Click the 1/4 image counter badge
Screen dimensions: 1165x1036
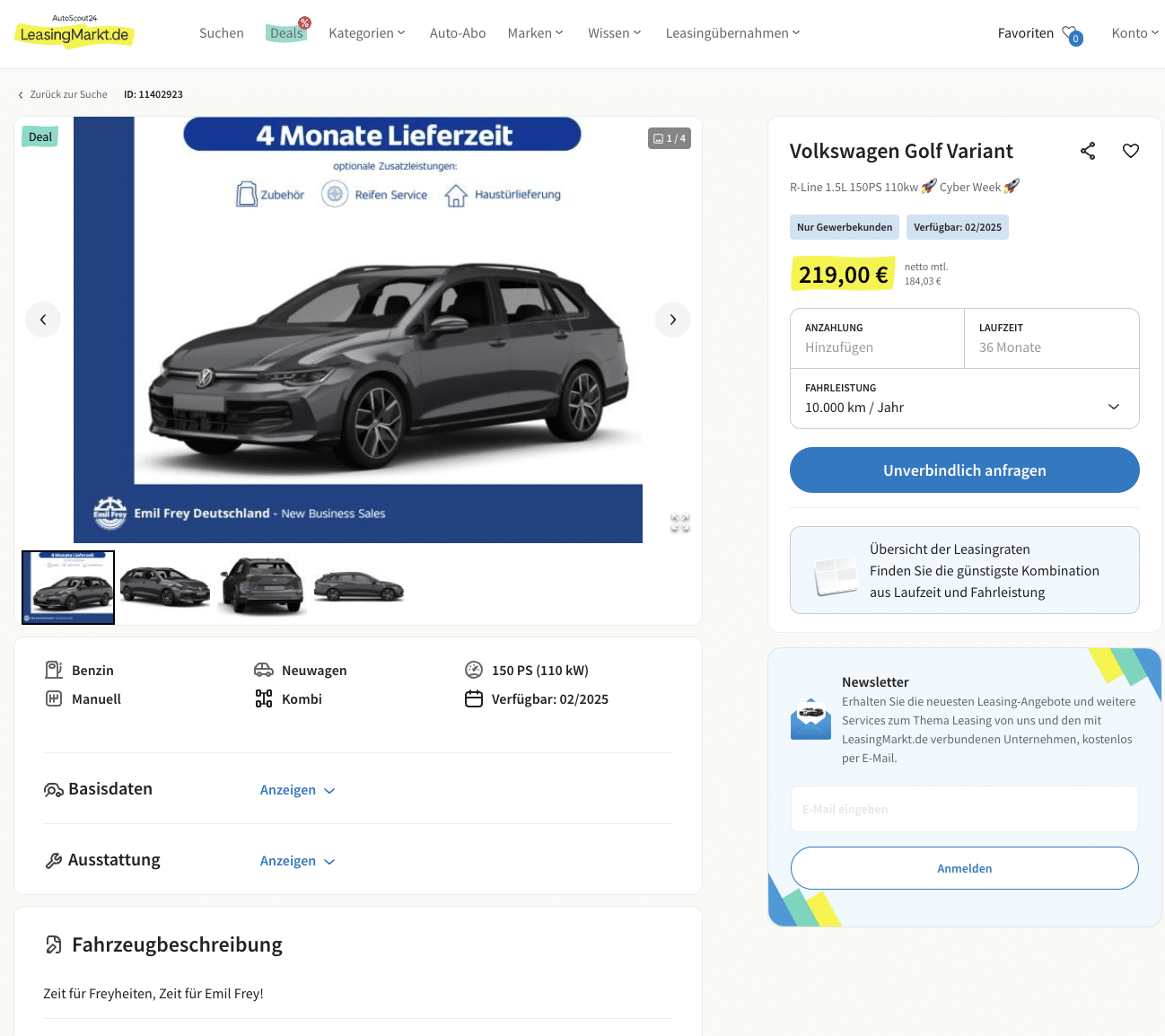click(x=670, y=138)
